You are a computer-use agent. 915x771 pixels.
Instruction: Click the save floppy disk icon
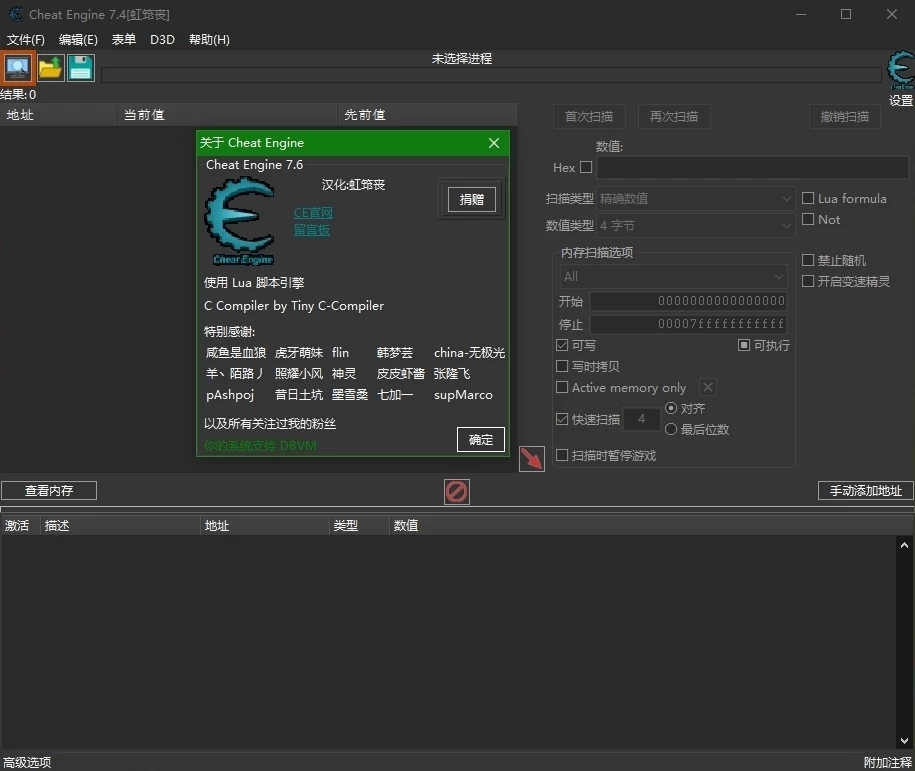(81, 68)
